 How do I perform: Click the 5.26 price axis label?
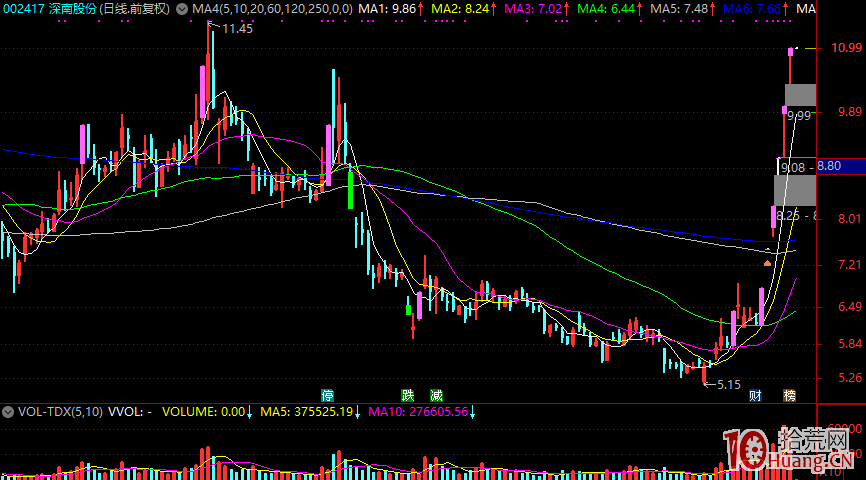pyautogui.click(x=850, y=378)
